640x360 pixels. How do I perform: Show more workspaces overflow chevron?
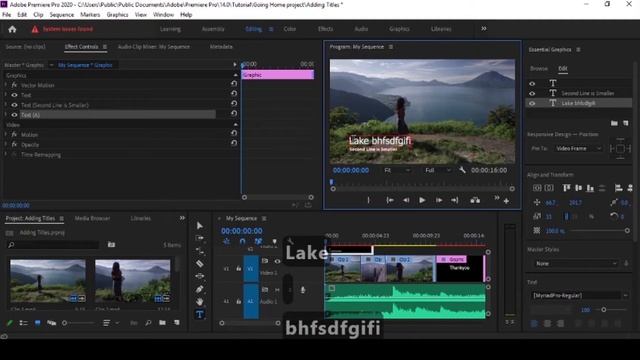484,29
